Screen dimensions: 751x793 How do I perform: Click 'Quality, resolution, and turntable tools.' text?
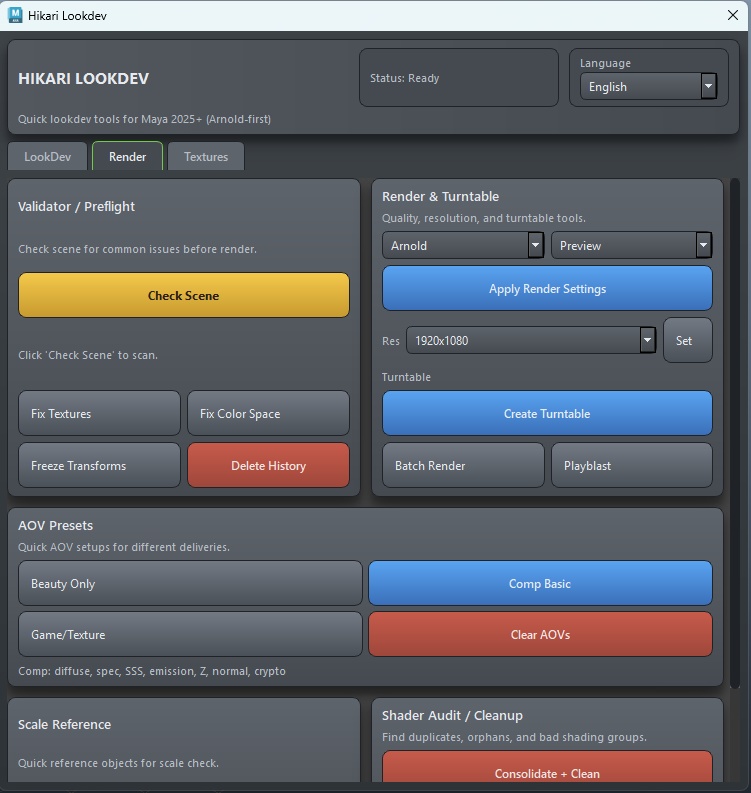click(x=483, y=218)
